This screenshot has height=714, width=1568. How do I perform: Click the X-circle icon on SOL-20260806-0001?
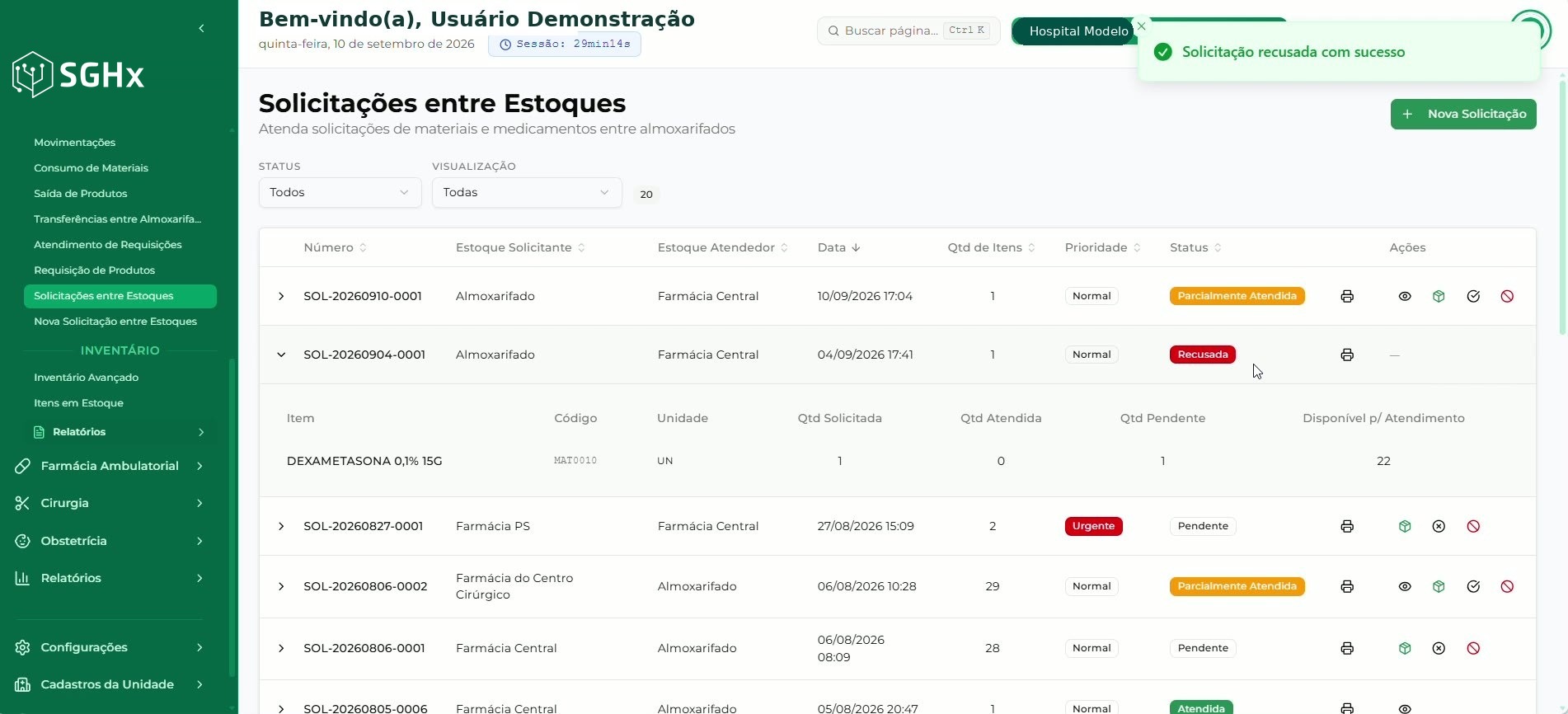1439,648
